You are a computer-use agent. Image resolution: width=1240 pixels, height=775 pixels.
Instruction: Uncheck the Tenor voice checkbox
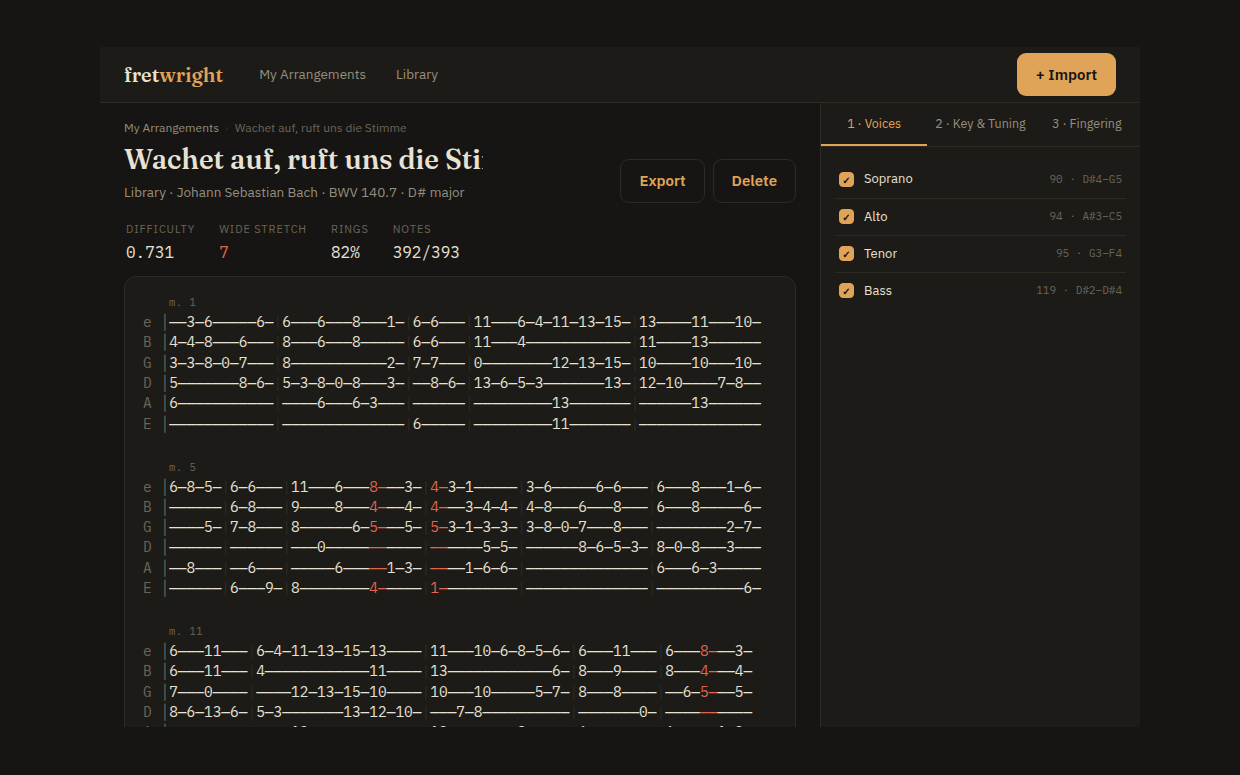(x=846, y=254)
